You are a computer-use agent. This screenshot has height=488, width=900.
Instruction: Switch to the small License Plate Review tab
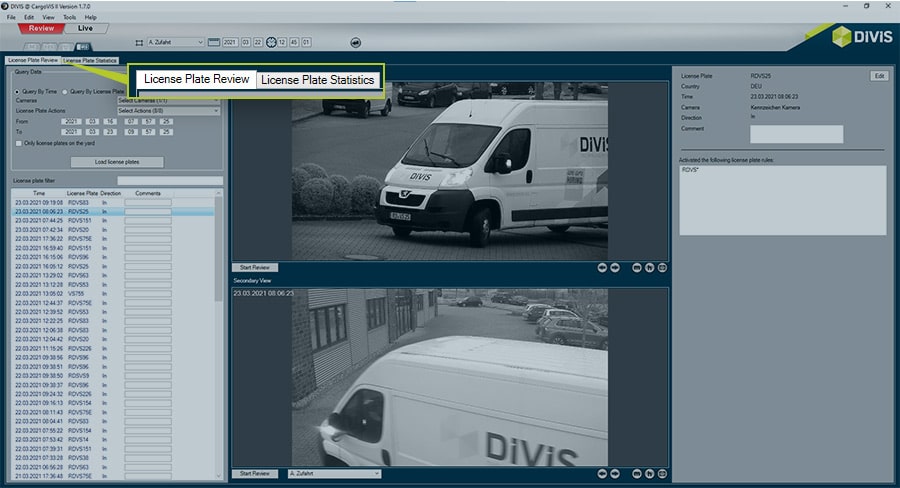point(33,60)
